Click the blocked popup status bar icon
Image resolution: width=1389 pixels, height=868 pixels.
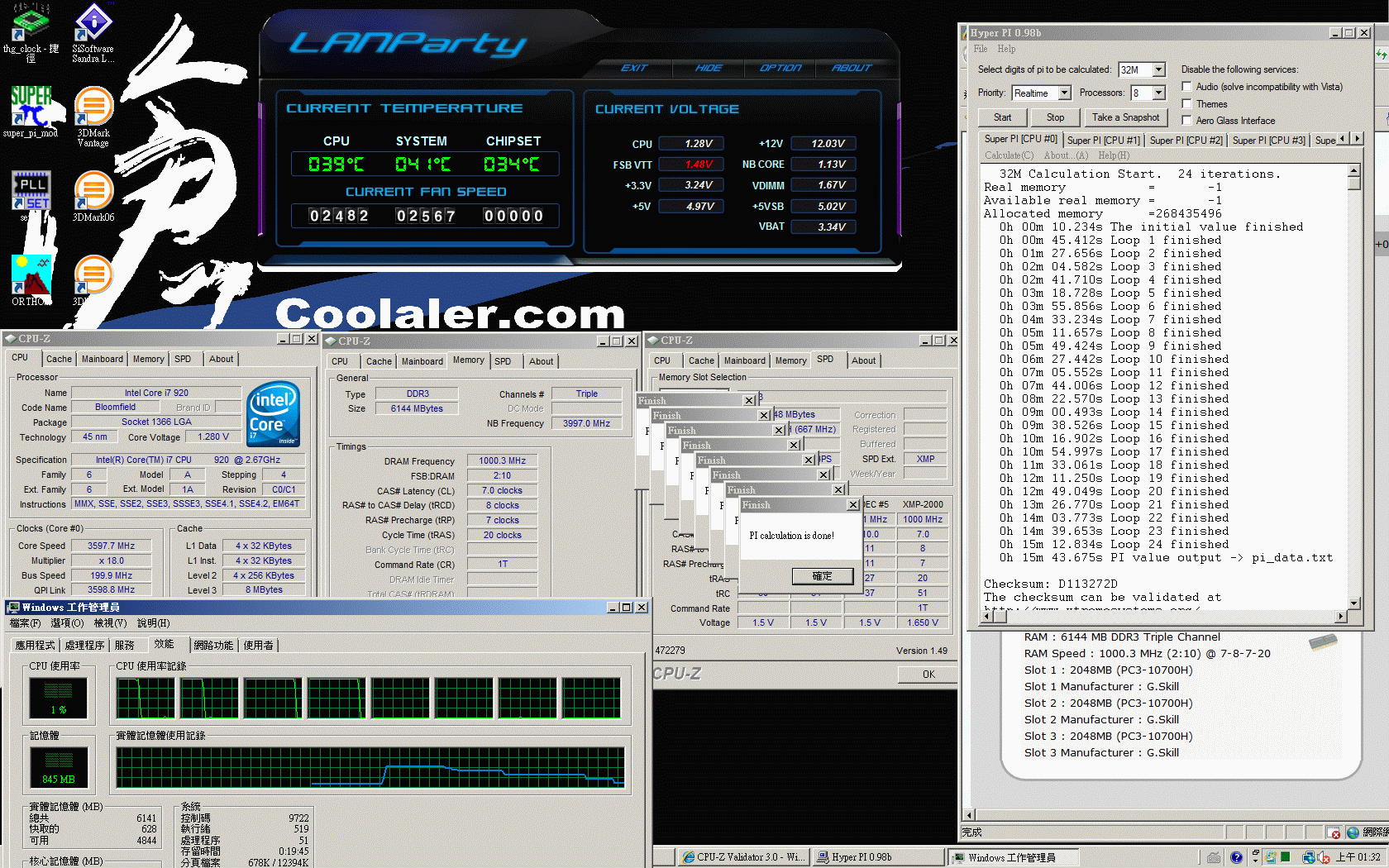tap(1333, 832)
